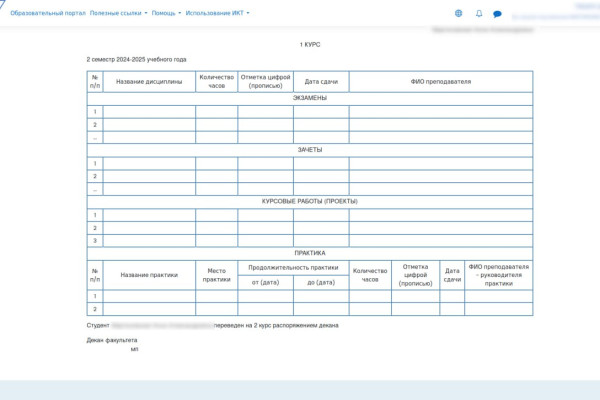Open the language selector globe icon
This screenshot has height=400, width=600.
coord(459,13)
